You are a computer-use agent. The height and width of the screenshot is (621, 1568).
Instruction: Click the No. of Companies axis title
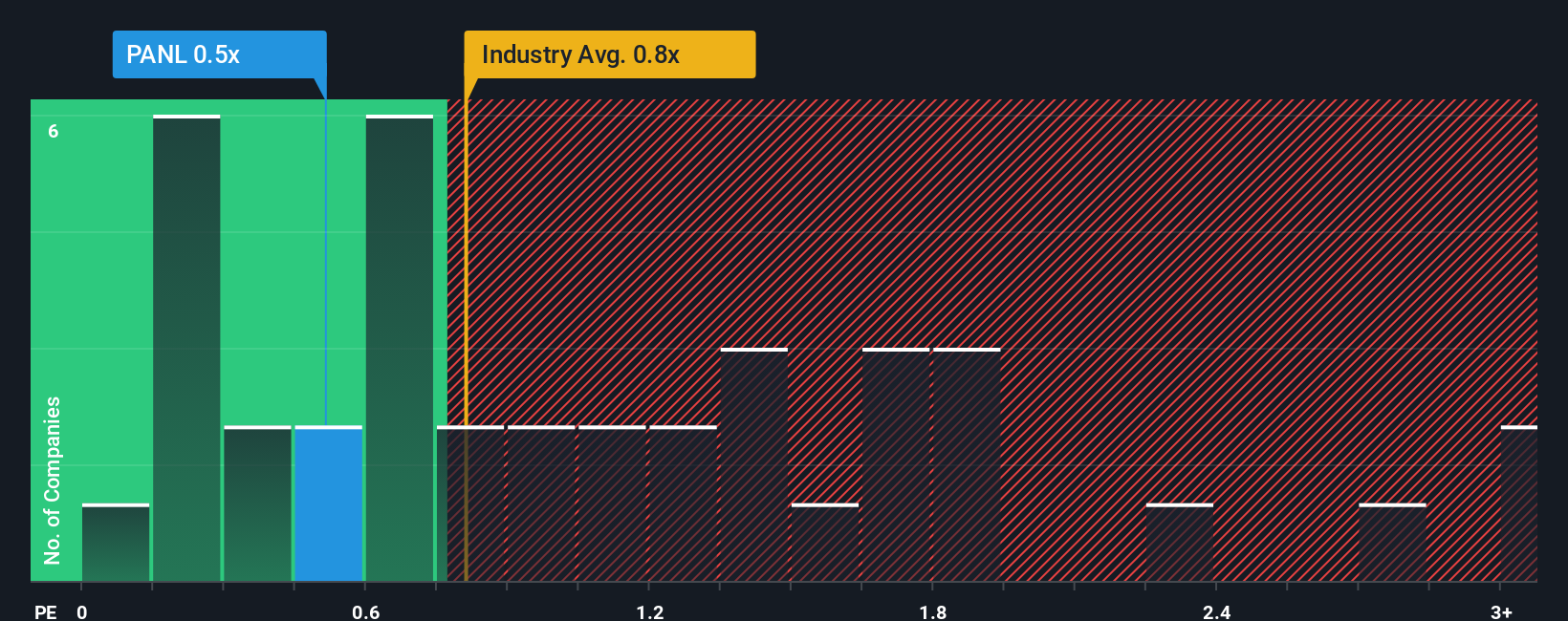[x=53, y=481]
